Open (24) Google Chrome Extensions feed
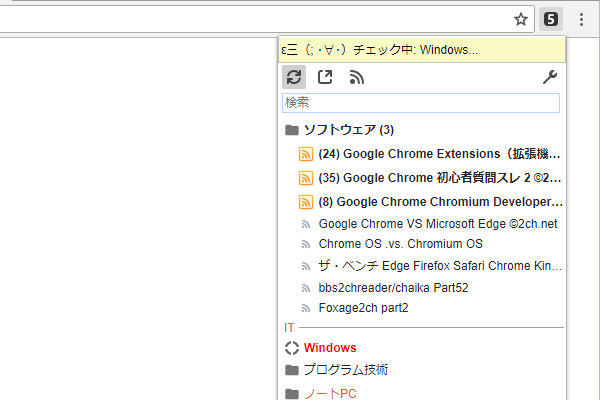The height and width of the screenshot is (400, 600). coord(439,154)
